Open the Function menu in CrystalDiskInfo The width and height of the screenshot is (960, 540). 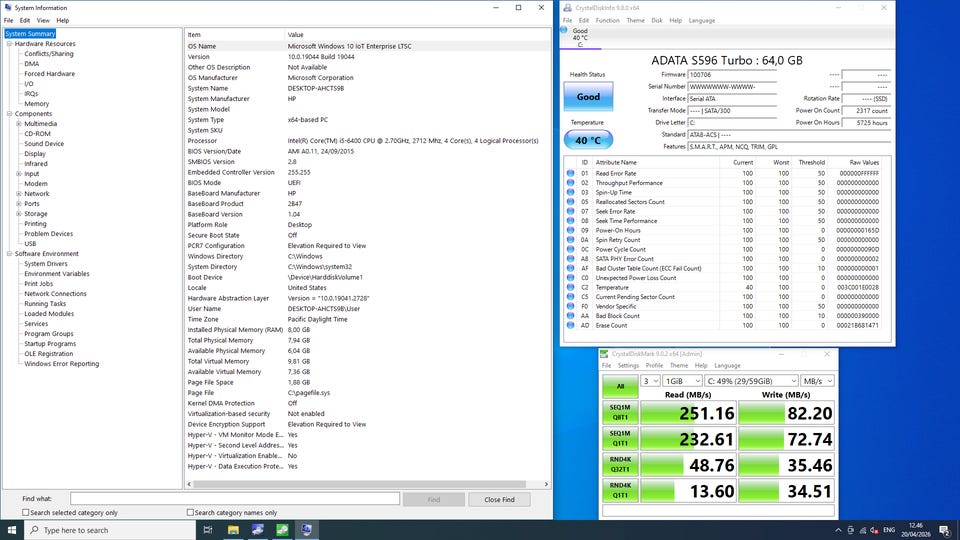click(607, 20)
